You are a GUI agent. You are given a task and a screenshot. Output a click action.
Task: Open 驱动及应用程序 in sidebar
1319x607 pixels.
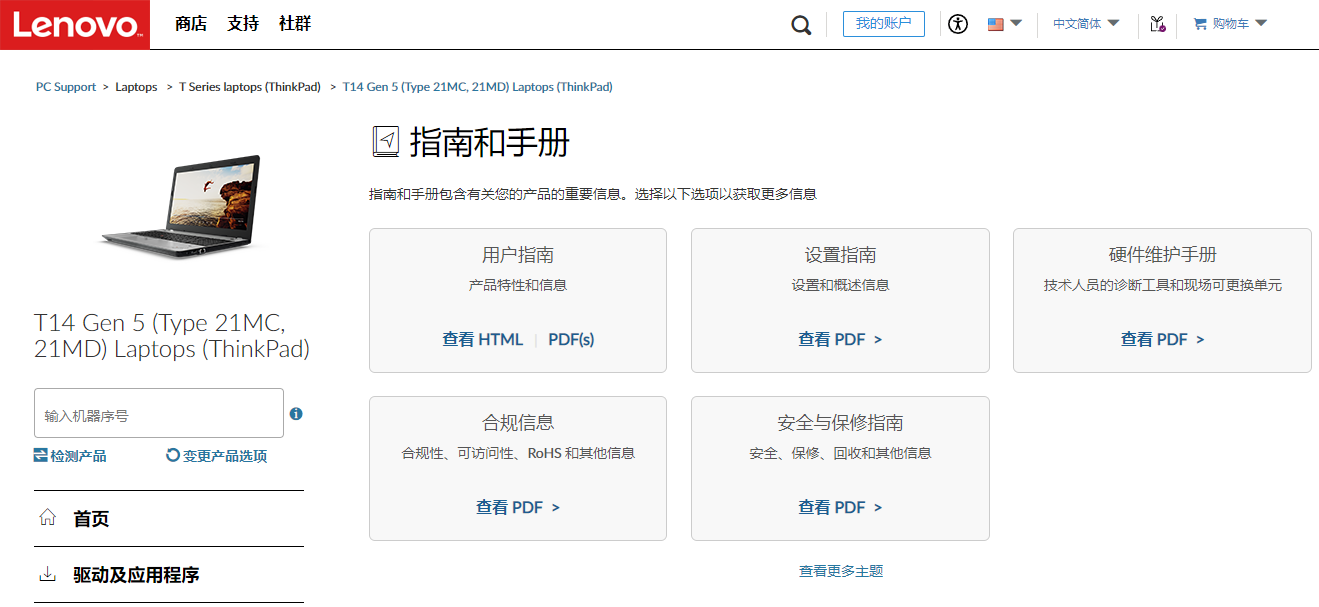(x=136, y=575)
